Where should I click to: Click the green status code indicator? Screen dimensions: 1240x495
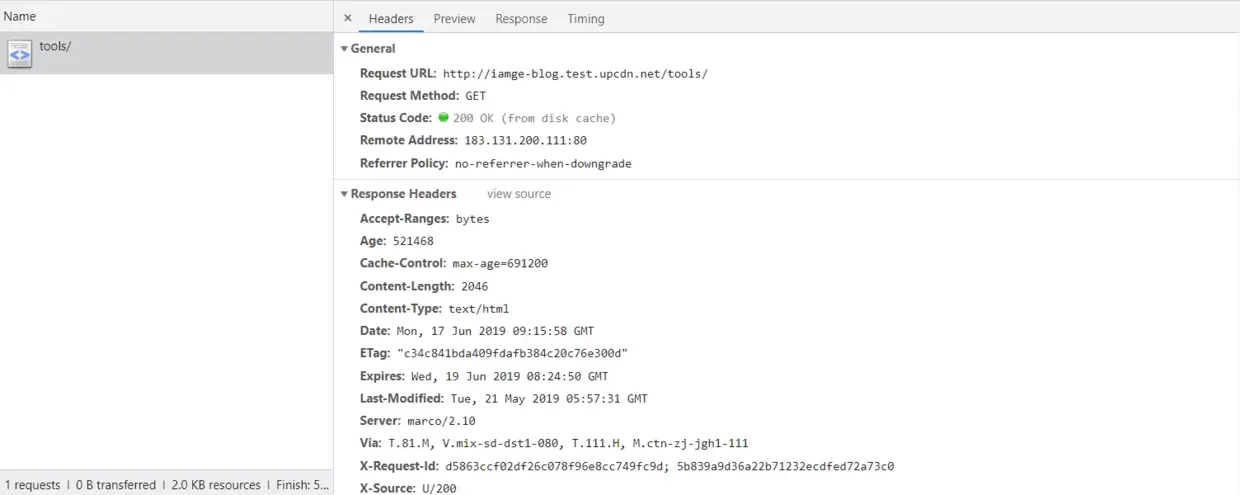pos(443,118)
